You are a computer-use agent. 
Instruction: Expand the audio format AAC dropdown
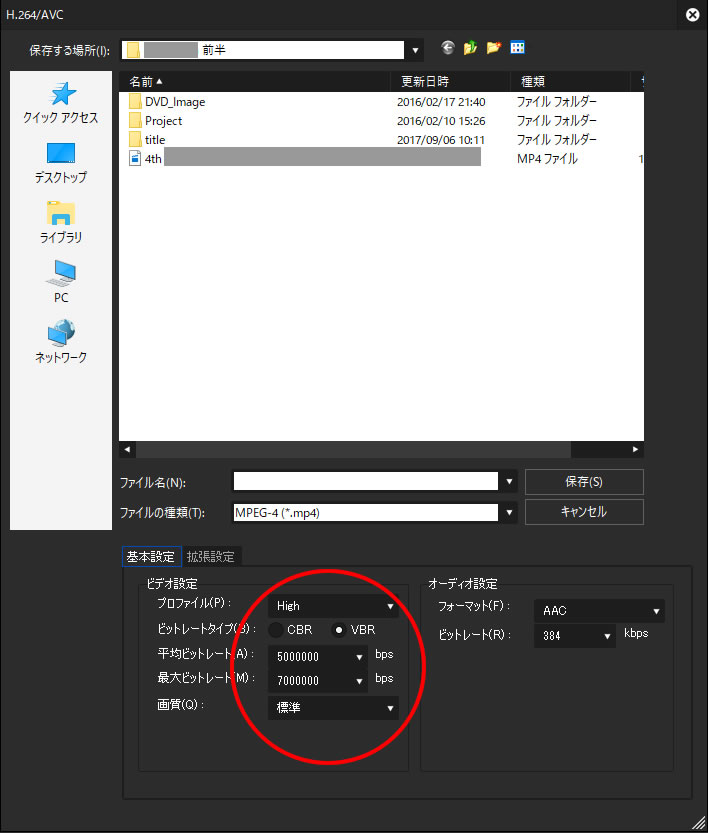[599, 610]
